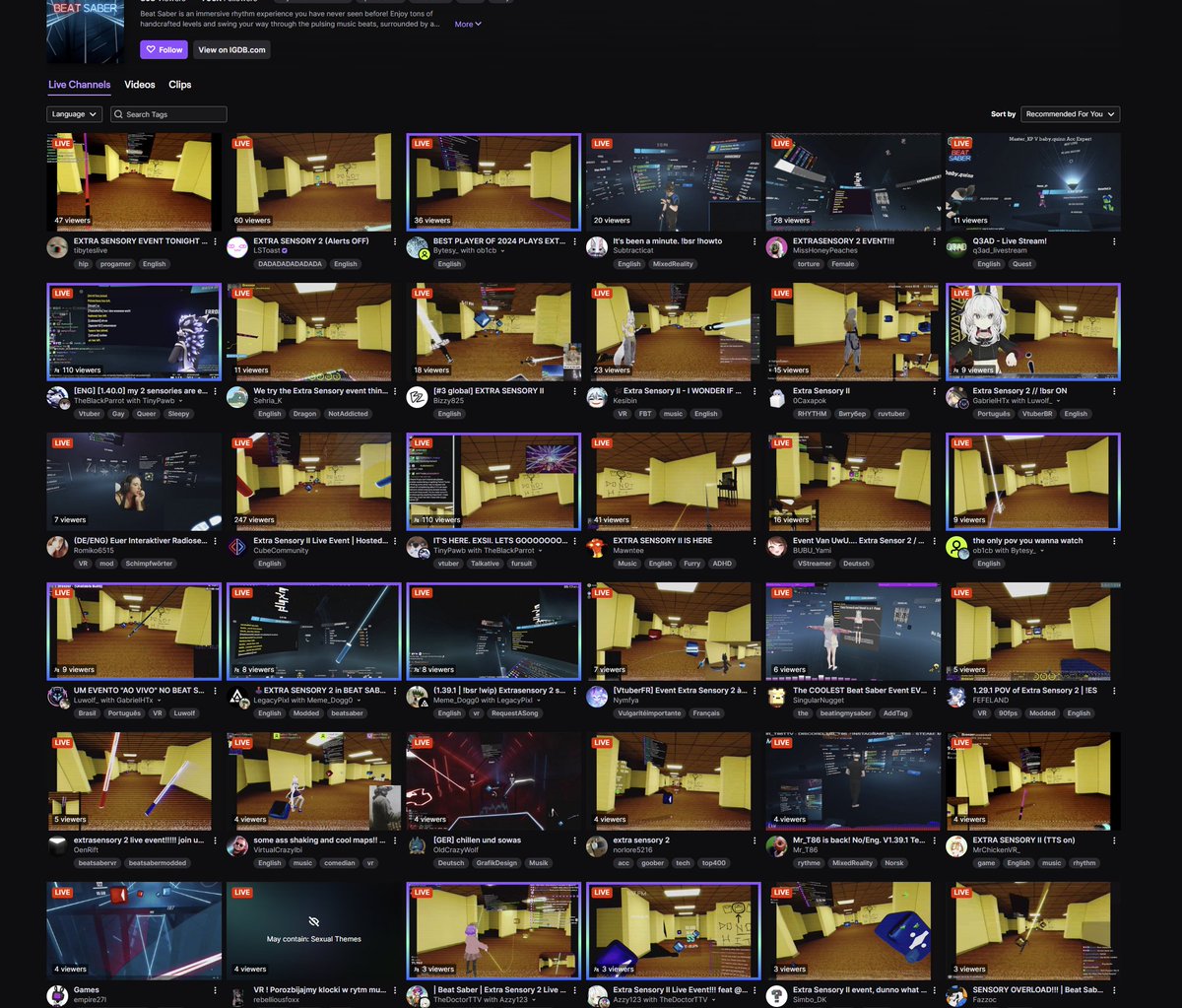1182x1008 pixels.
Task: Click Nymfya profile avatar
Action: (597, 697)
